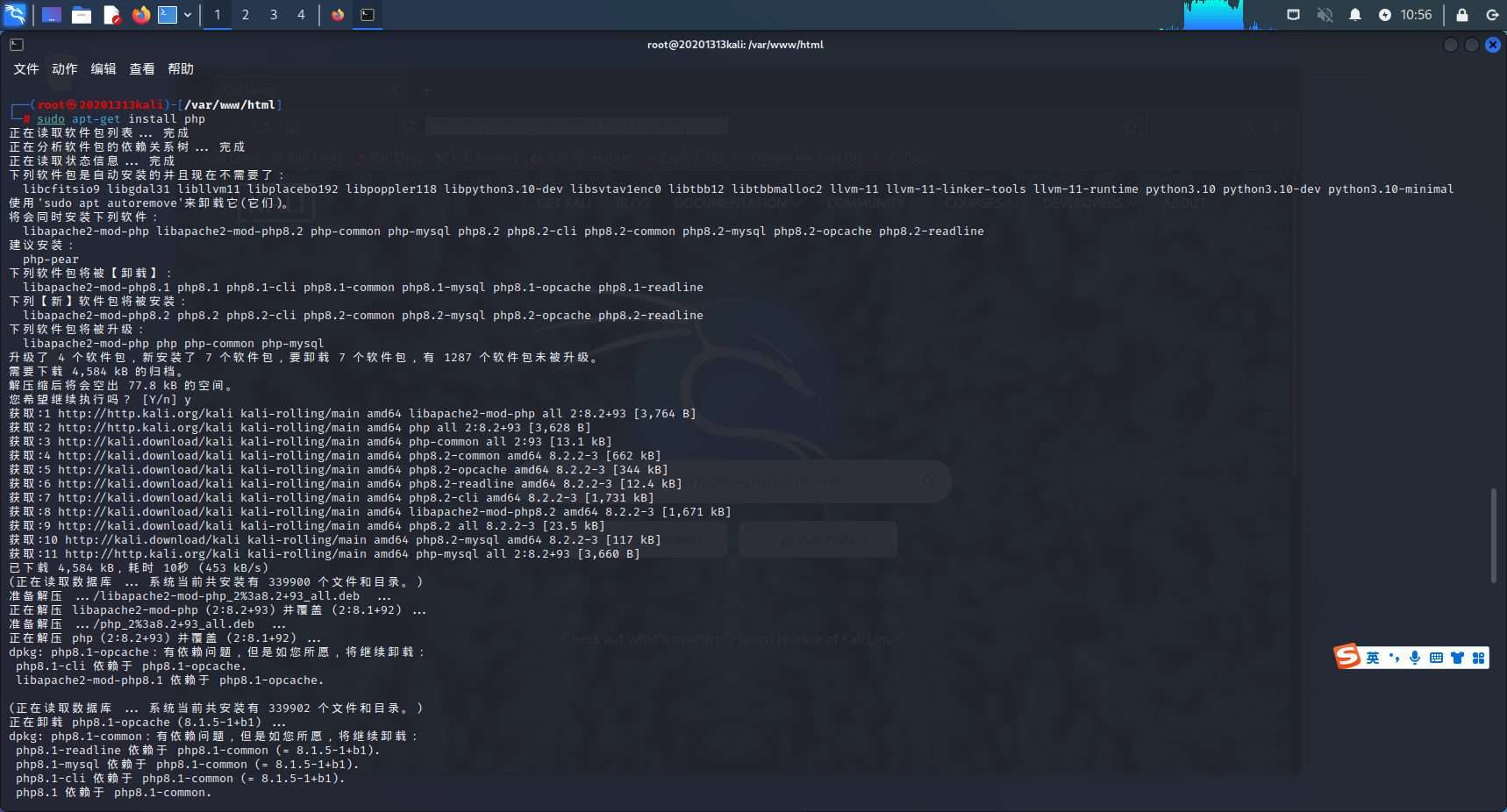
Task: Click the 'php8.1-readline' name in the 【卸载】 list
Action: pyautogui.click(x=651, y=288)
